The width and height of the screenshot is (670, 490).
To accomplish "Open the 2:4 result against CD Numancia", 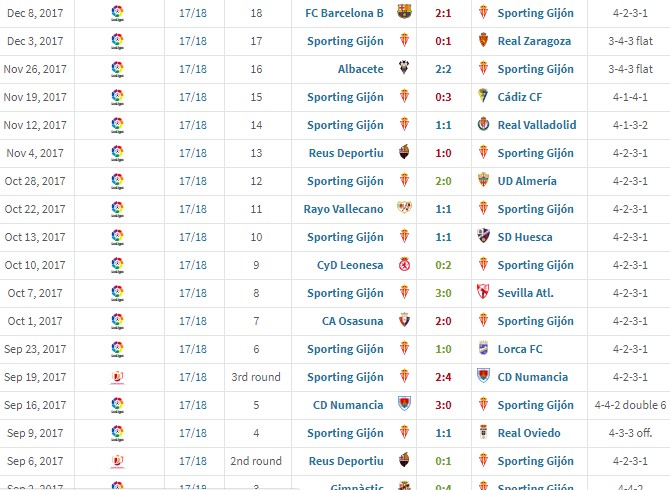I will point(443,377).
